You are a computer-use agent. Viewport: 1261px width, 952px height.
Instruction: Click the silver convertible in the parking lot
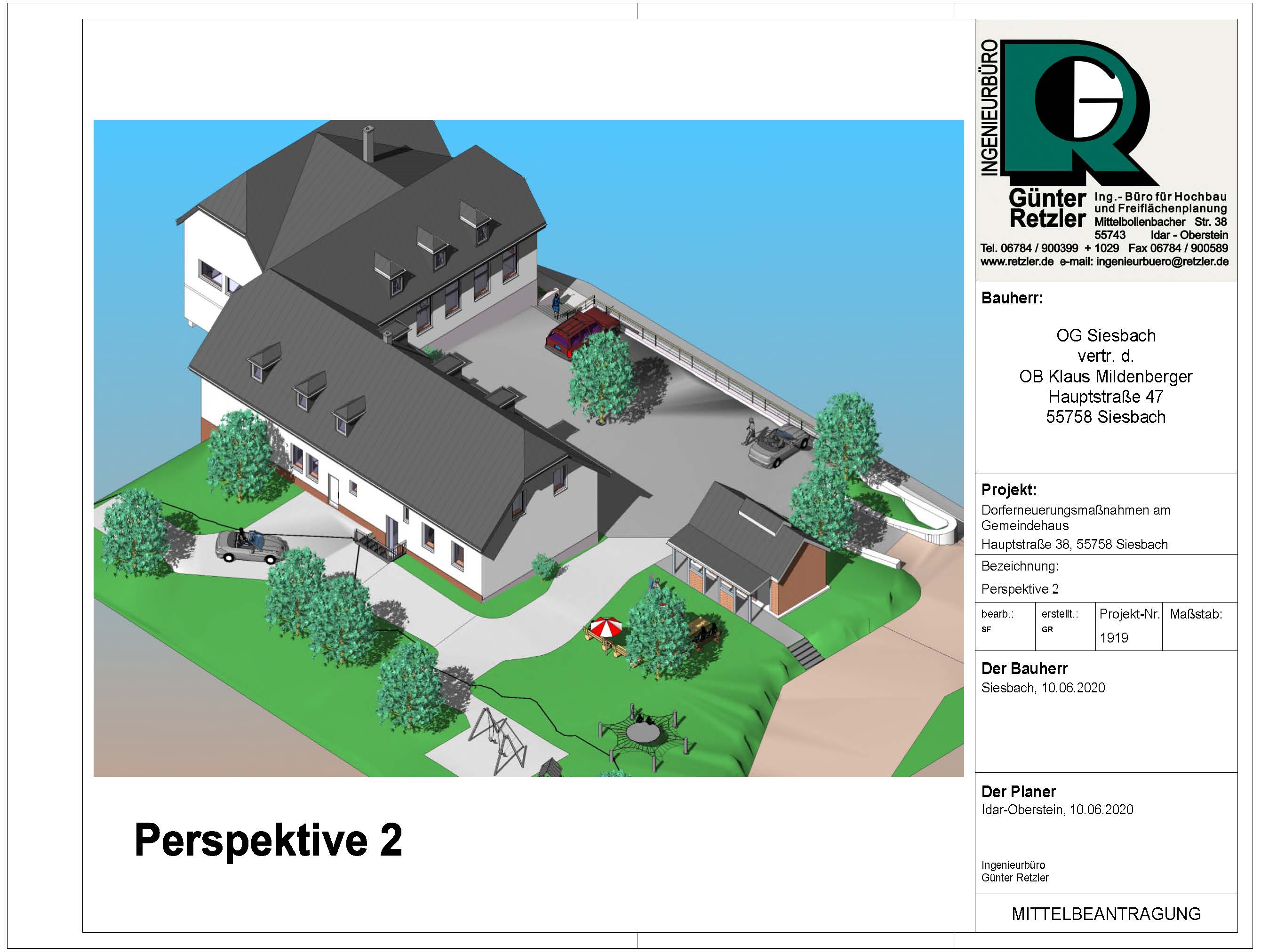click(x=778, y=446)
